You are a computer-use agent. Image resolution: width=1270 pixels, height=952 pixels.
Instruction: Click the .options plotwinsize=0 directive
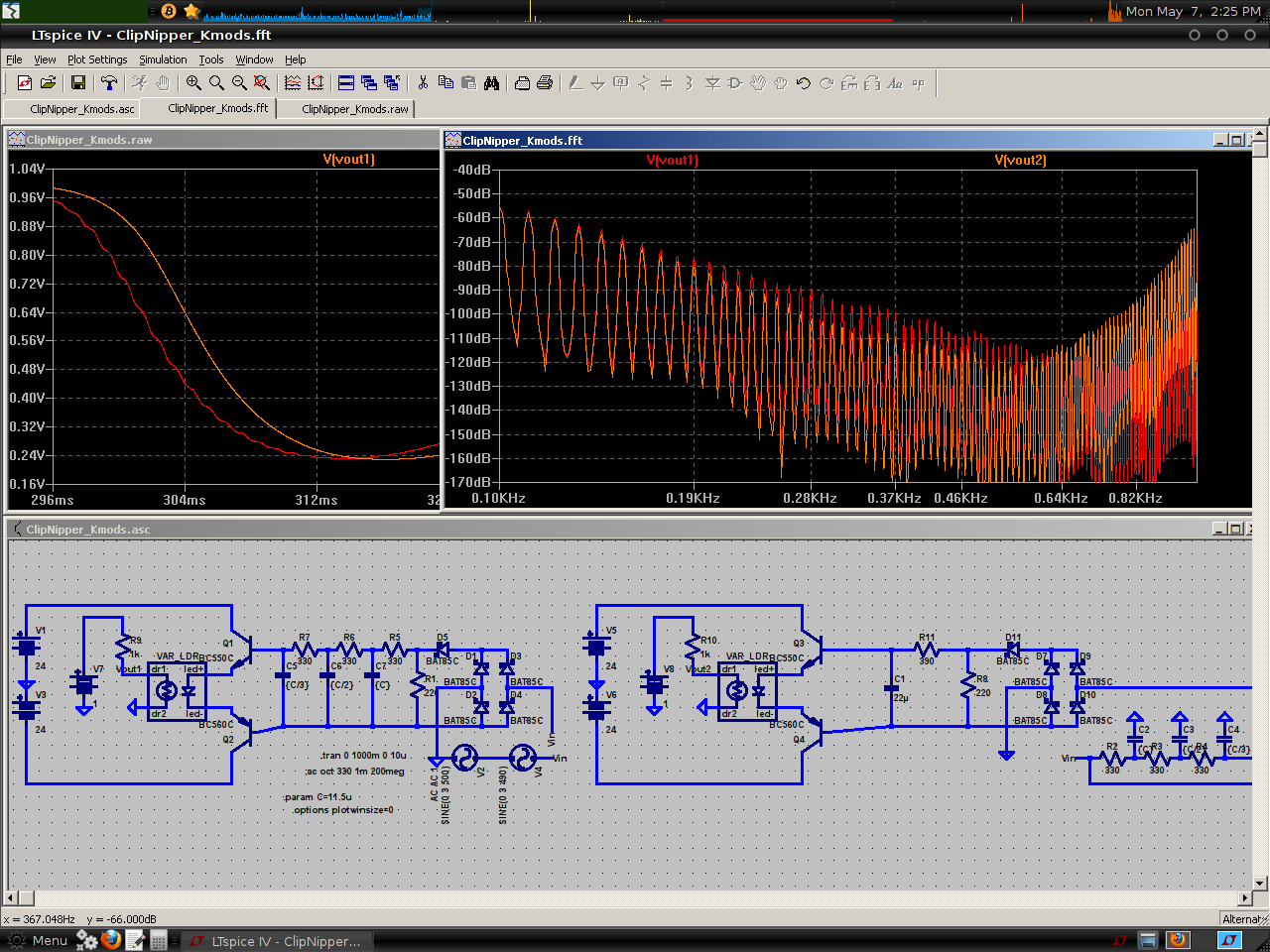pyautogui.click(x=343, y=810)
